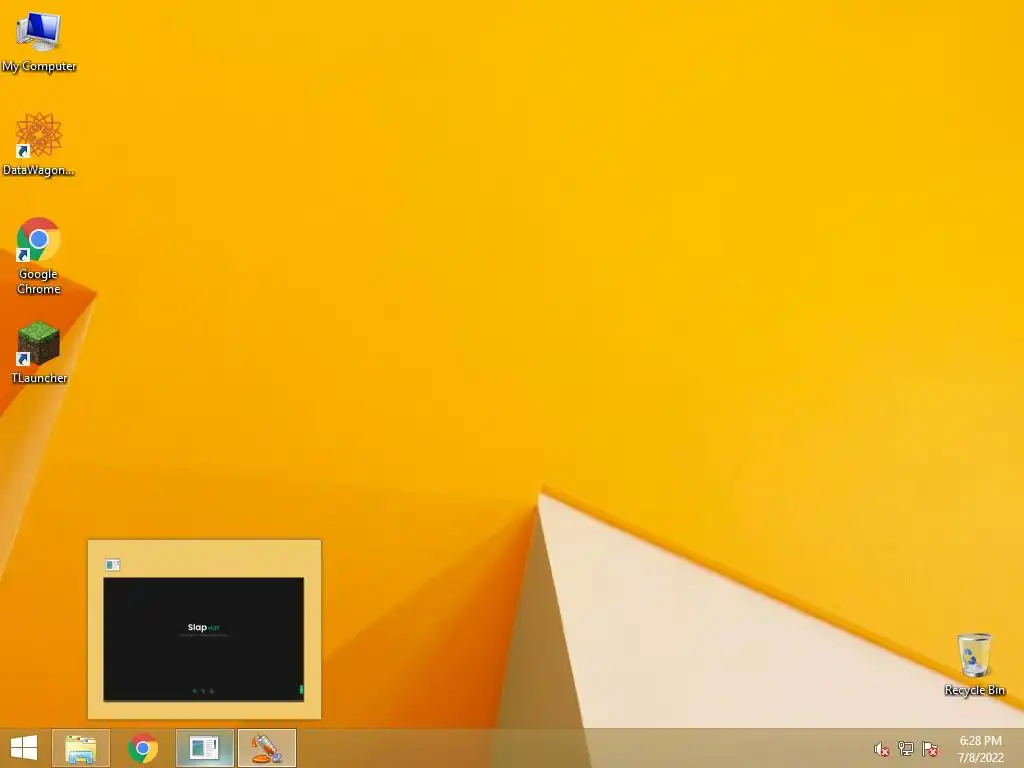Unmute the volume tray icon
The height and width of the screenshot is (768, 1024).
click(881, 749)
